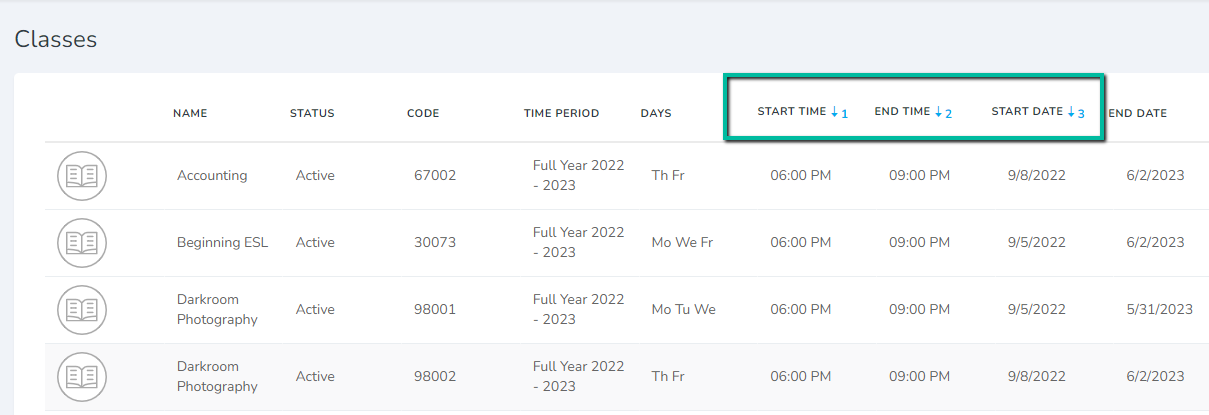Click the Accounting class book icon
The height and width of the screenshot is (415, 1209).
81,176
